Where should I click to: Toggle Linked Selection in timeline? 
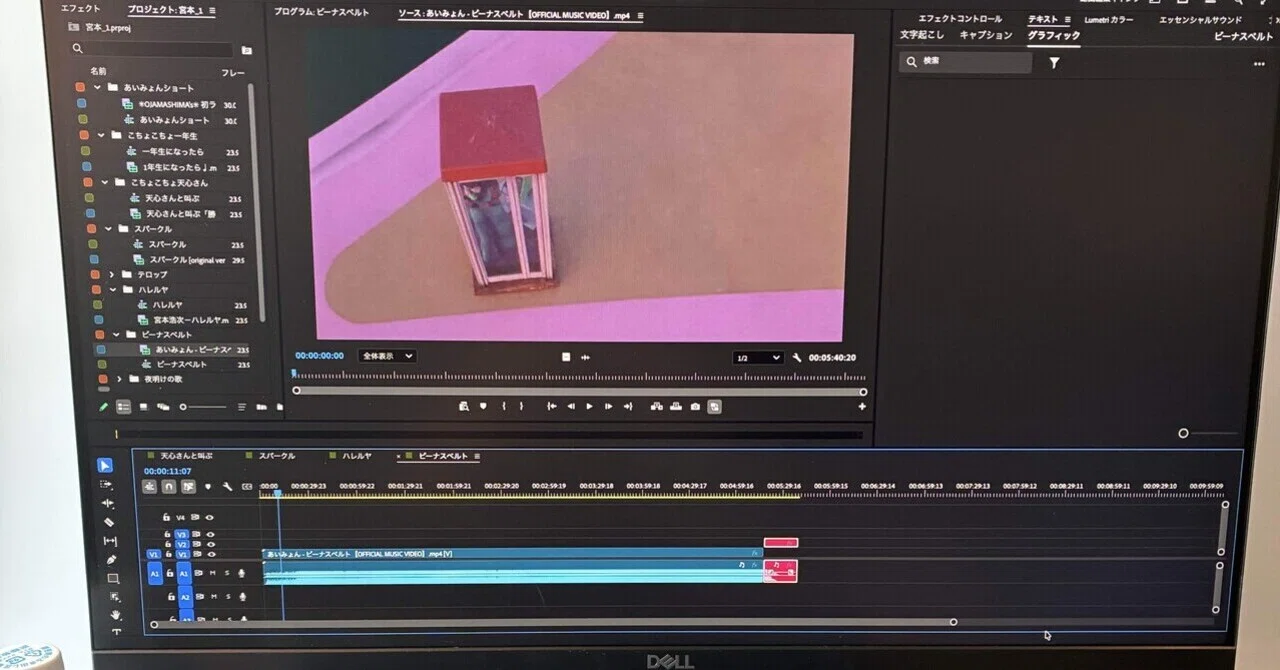click(188, 486)
